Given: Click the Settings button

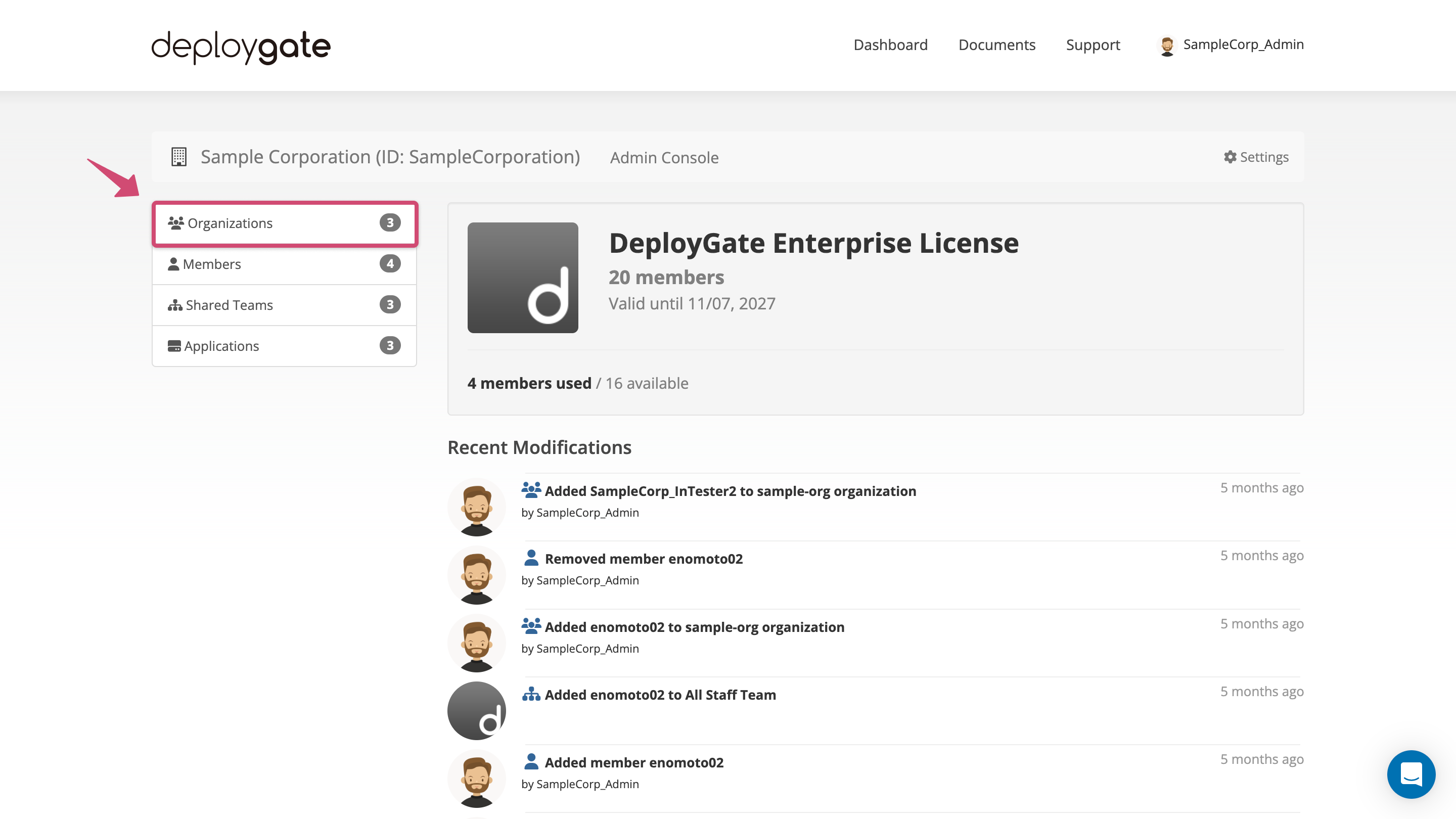Looking at the screenshot, I should point(1255,156).
